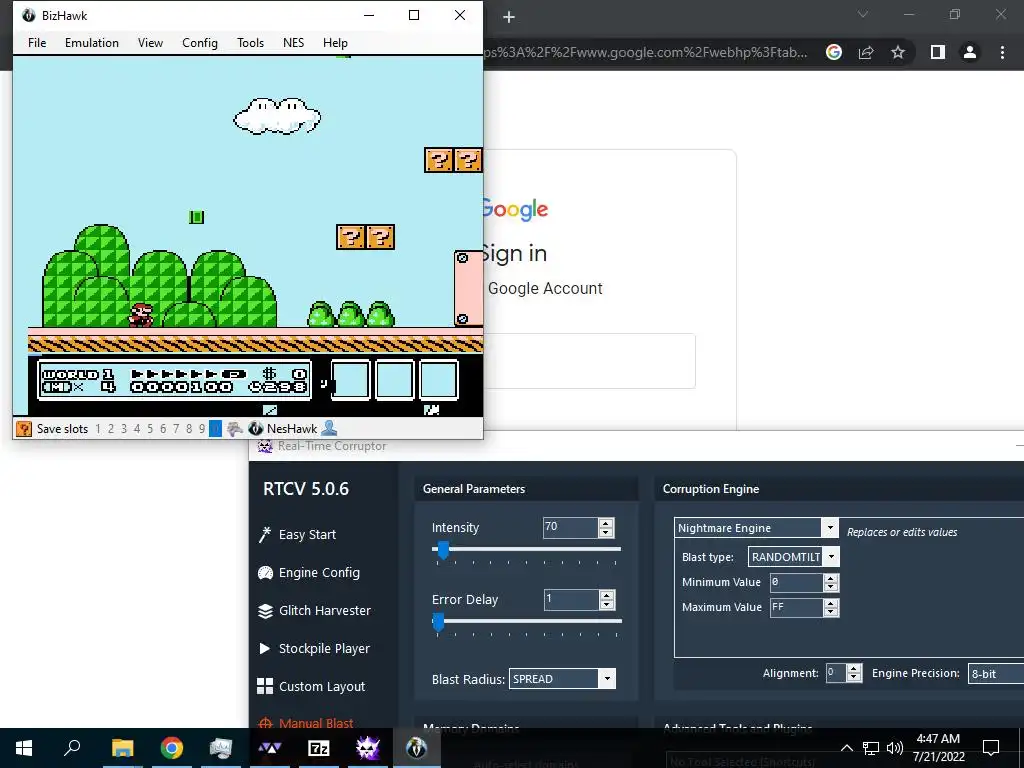The height and width of the screenshot is (768, 1024).
Task: Open the Help menu in BizHawk
Action: tap(335, 42)
